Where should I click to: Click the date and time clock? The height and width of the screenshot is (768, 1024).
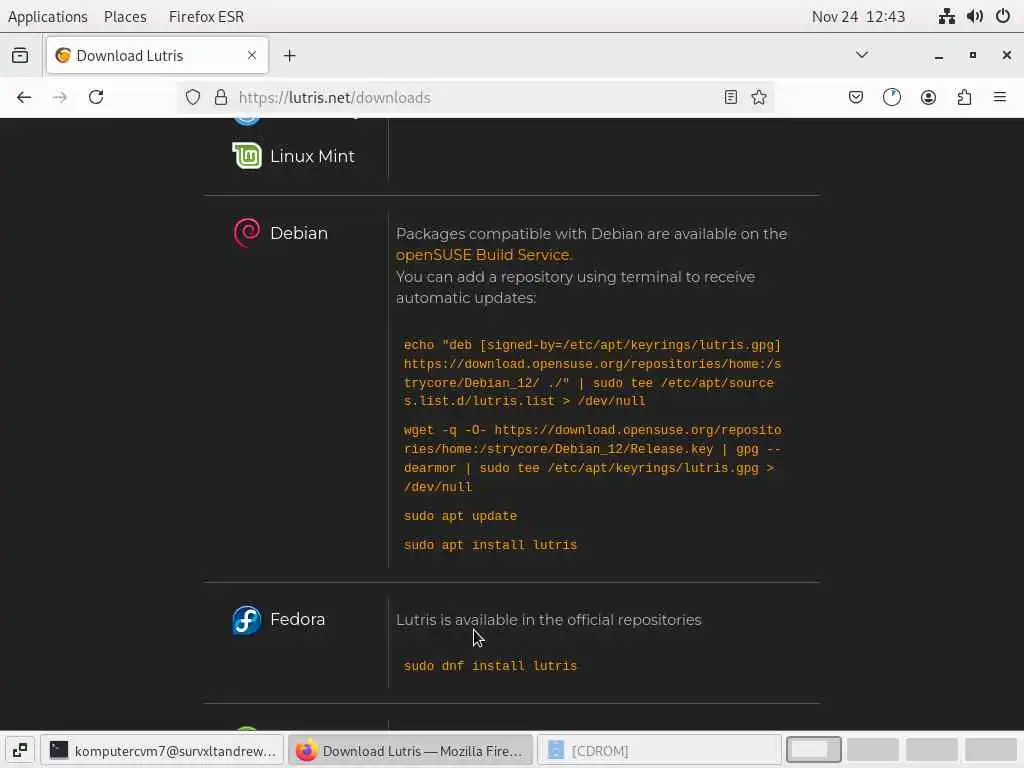click(x=858, y=16)
